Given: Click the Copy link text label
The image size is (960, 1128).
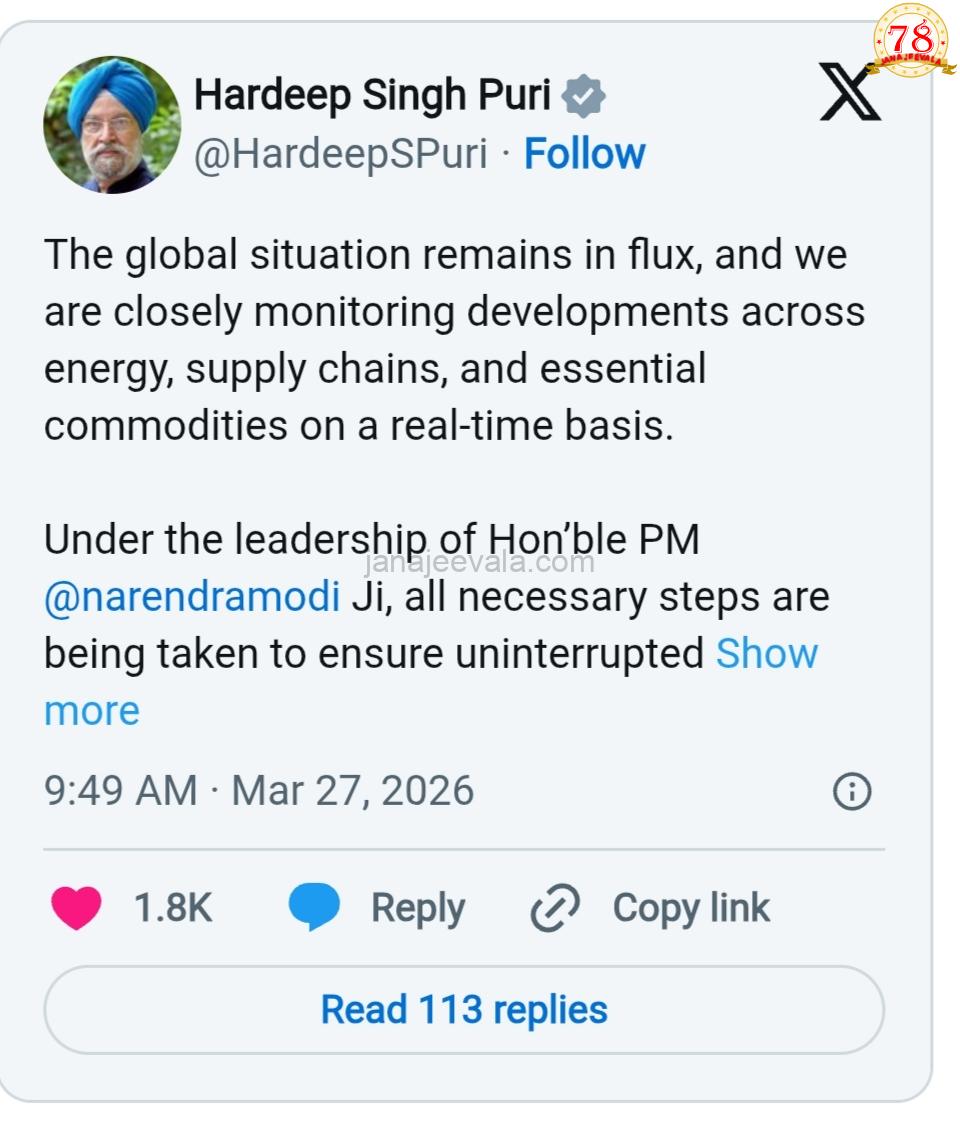Looking at the screenshot, I should [x=691, y=908].
